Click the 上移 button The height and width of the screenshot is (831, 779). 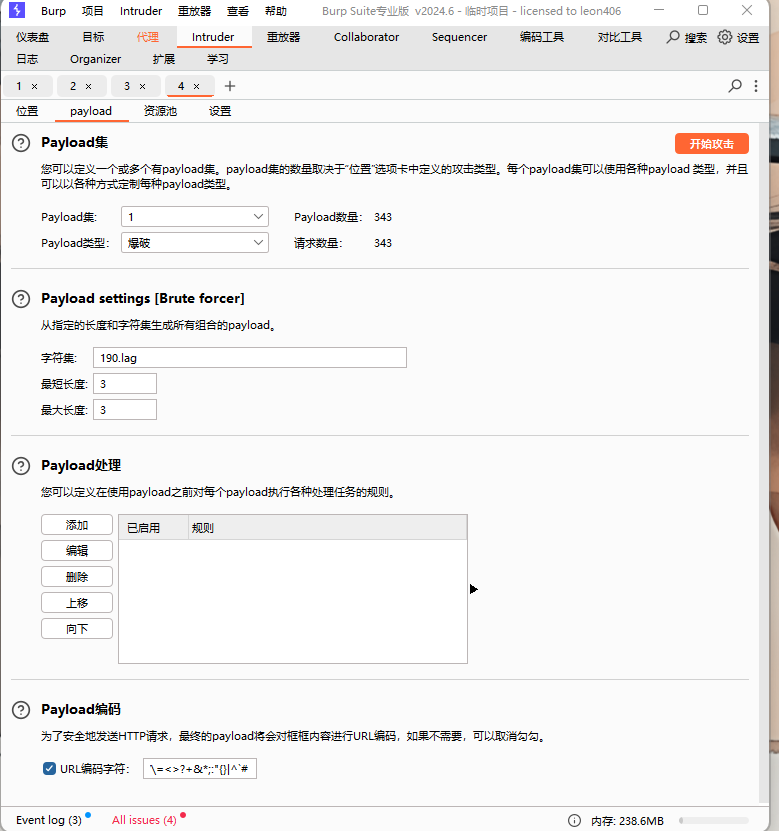[x=77, y=603]
